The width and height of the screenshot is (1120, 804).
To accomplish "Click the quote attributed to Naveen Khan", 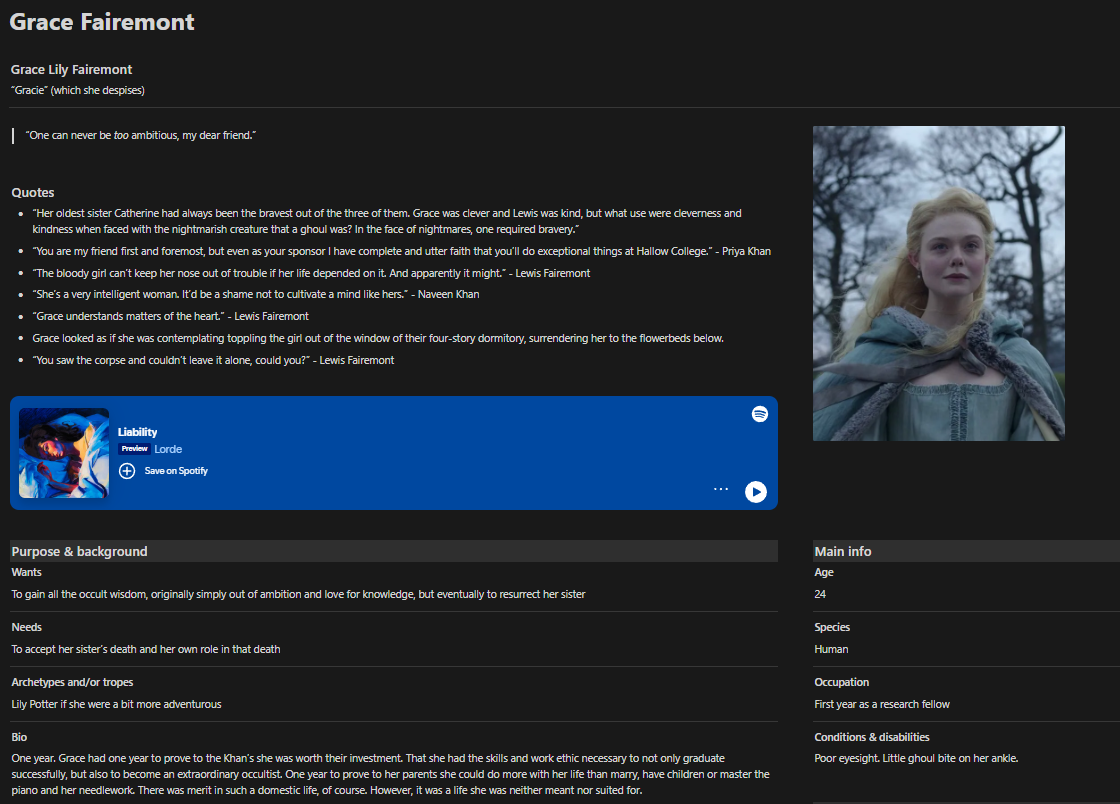I will [x=256, y=294].
